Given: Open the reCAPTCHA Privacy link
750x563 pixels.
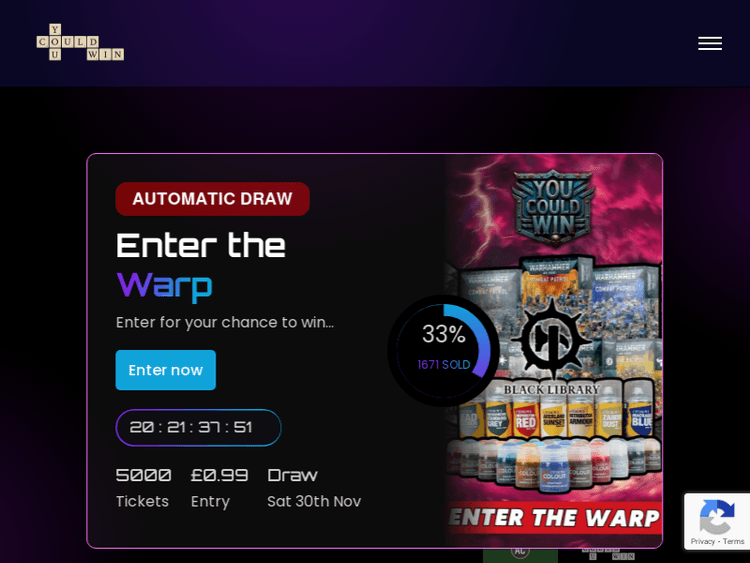Looking at the screenshot, I should coord(702,541).
